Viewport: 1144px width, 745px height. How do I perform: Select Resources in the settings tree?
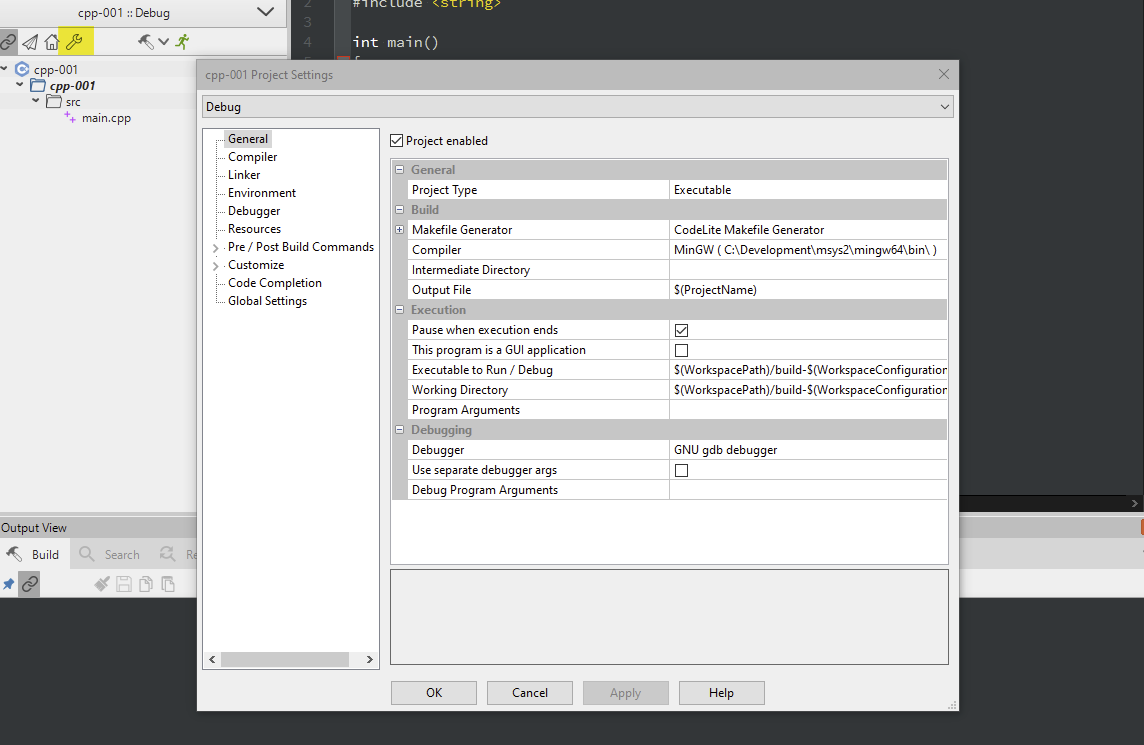(254, 229)
